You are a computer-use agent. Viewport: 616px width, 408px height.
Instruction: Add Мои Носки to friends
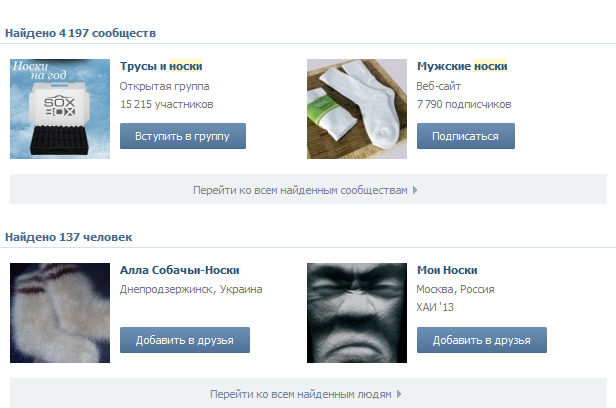[x=482, y=340]
